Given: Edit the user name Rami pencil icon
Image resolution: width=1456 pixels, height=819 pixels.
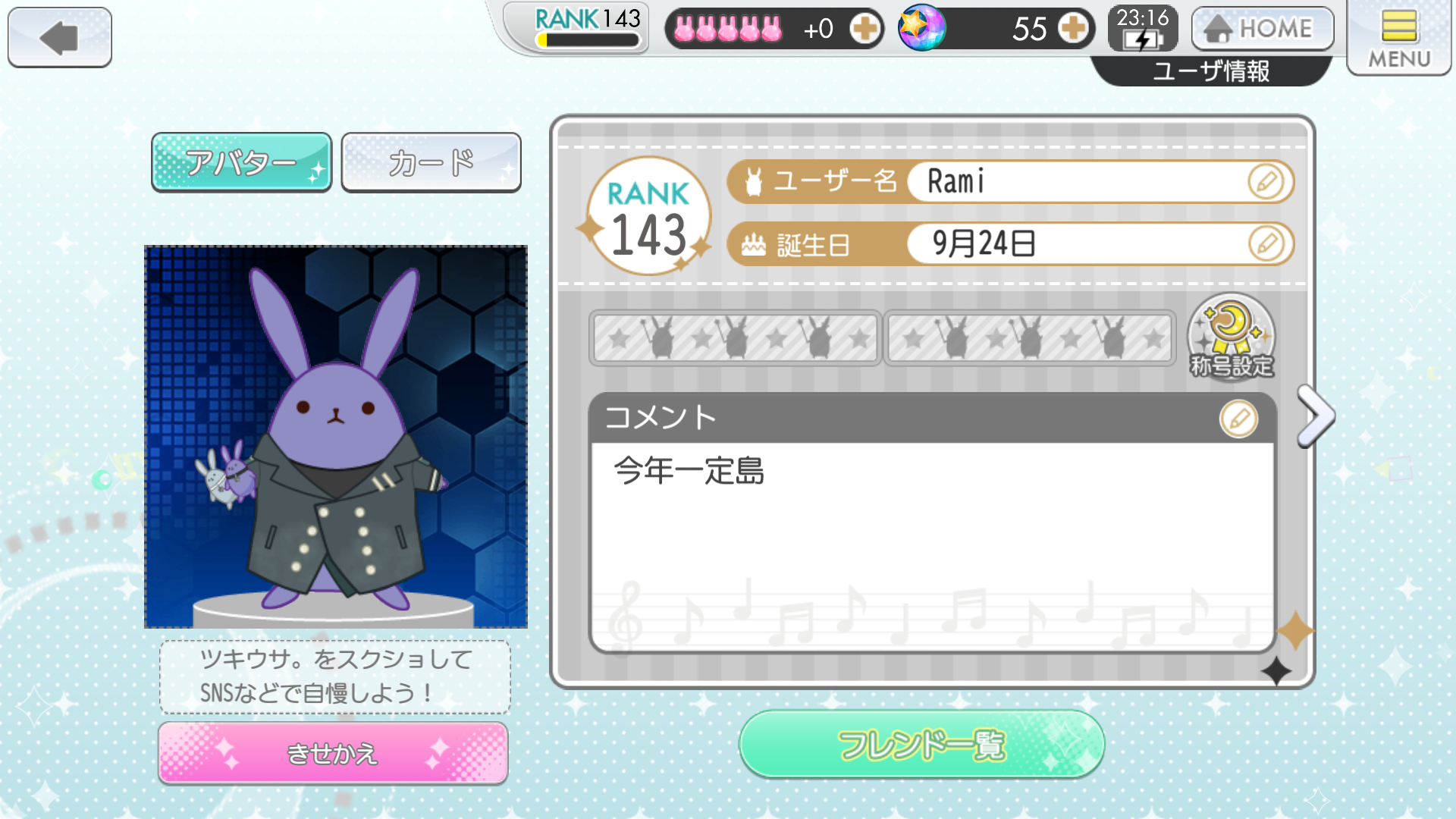Looking at the screenshot, I should pos(1266,182).
